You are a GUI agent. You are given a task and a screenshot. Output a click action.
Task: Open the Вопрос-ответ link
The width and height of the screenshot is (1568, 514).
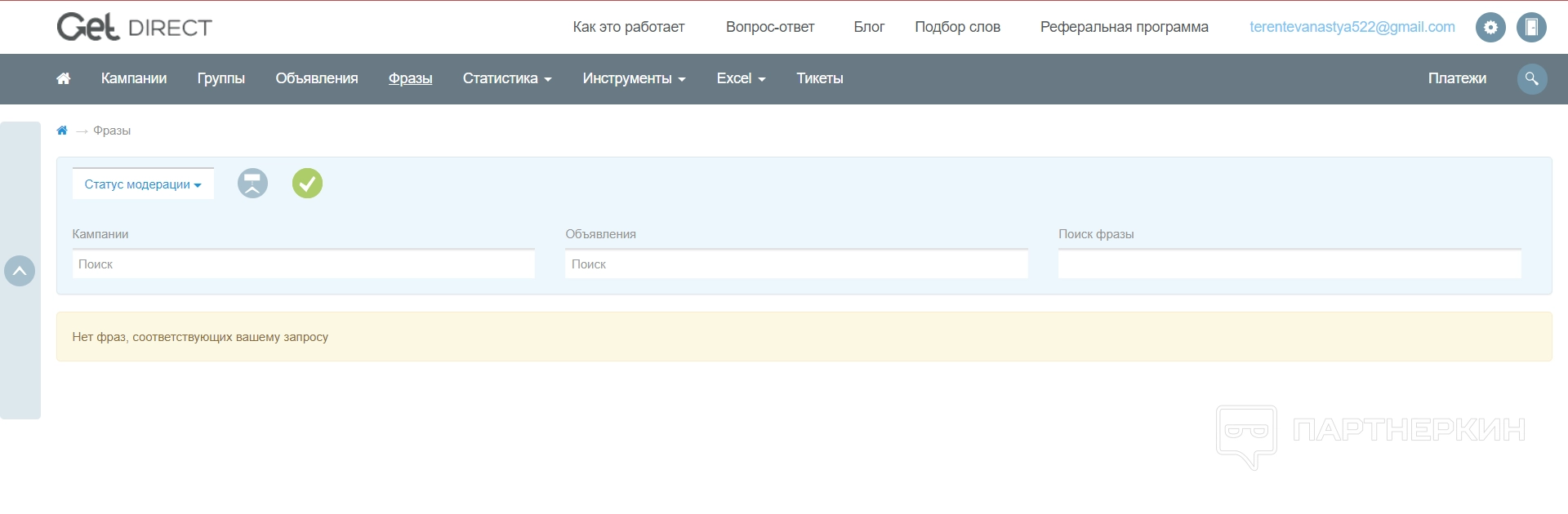pos(770,27)
